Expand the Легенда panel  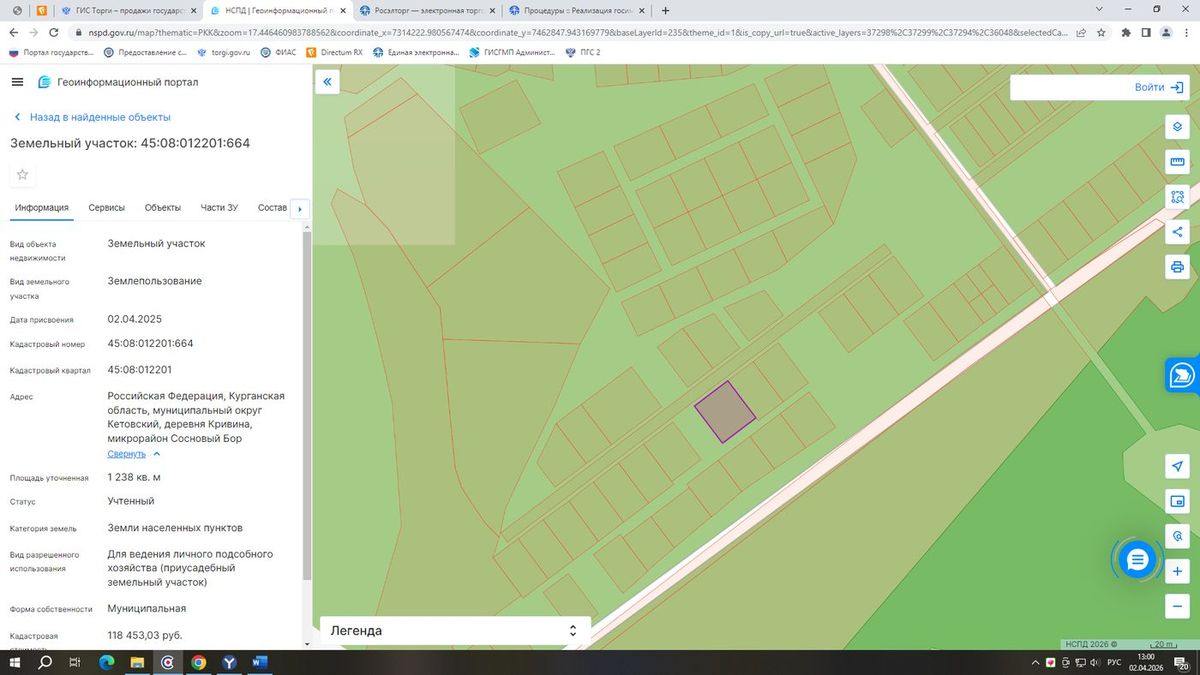coord(455,631)
